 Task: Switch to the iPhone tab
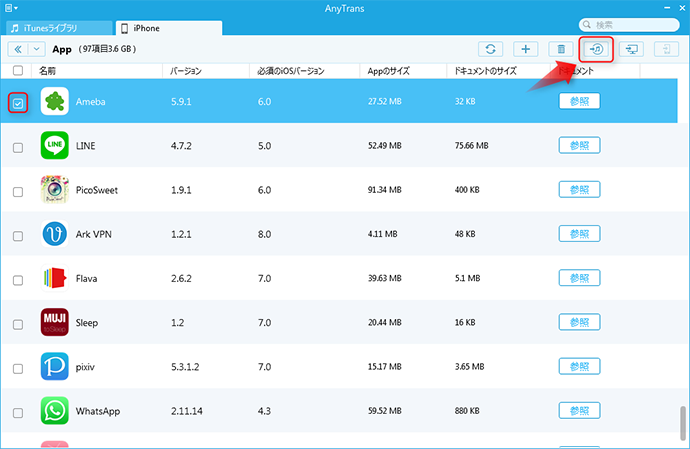pyautogui.click(x=169, y=28)
